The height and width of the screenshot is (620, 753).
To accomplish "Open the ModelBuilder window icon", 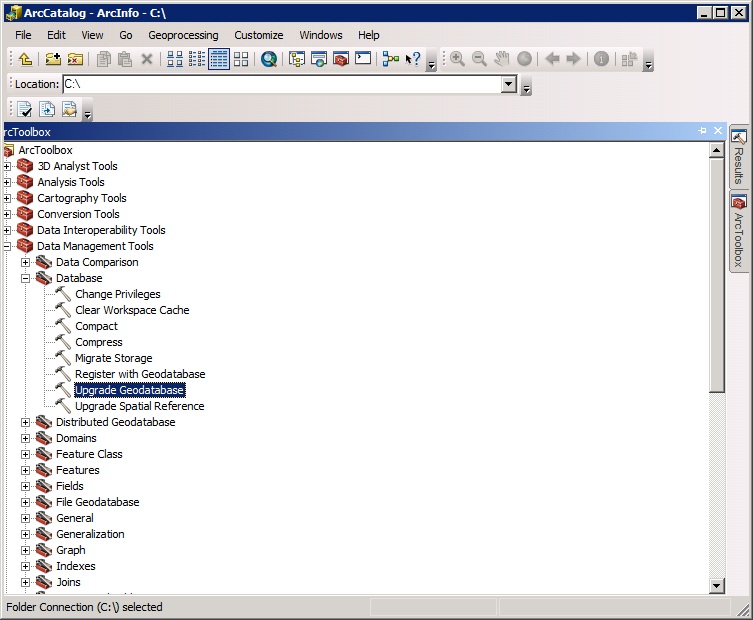I will [391, 59].
